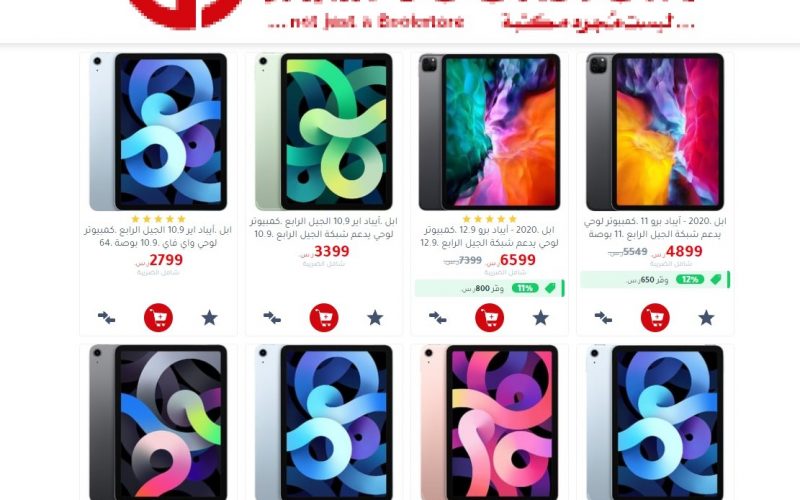
Task: Favorite the 4899 iPad Pro 11
Action: click(x=706, y=318)
